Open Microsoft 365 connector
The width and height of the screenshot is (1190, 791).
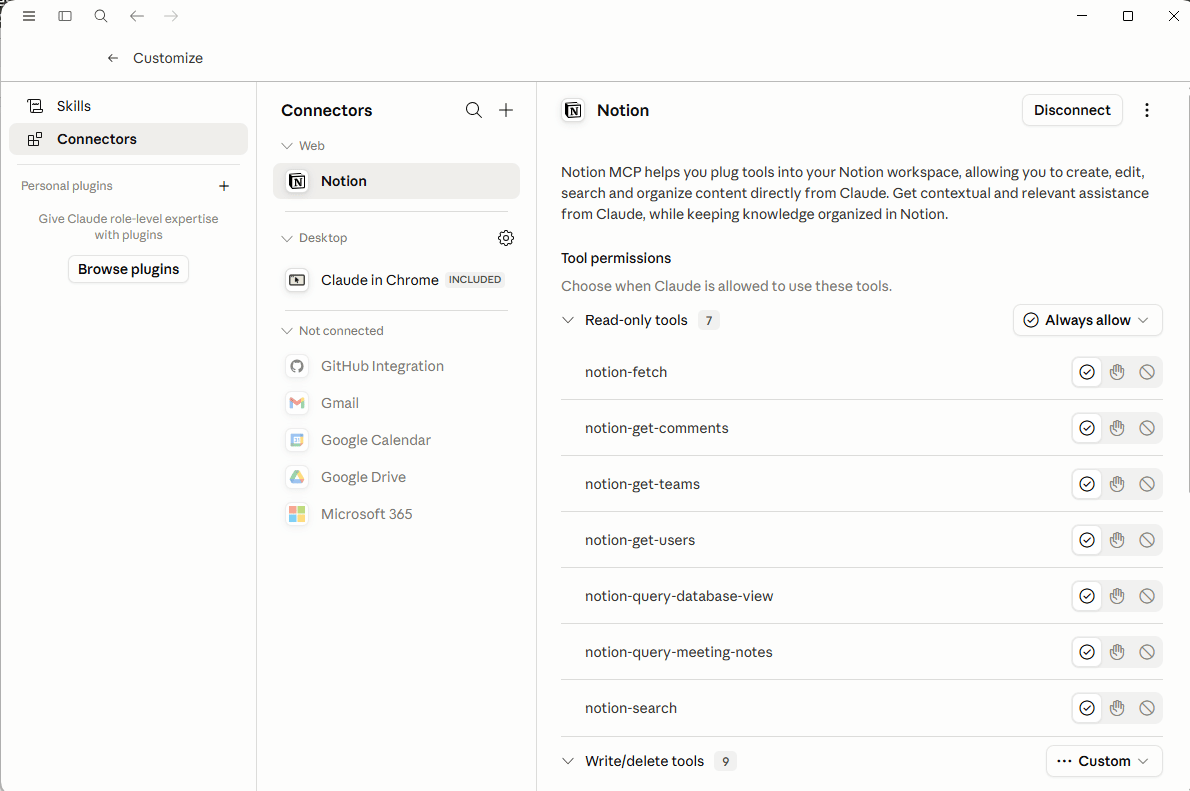pyautogui.click(x=396, y=515)
